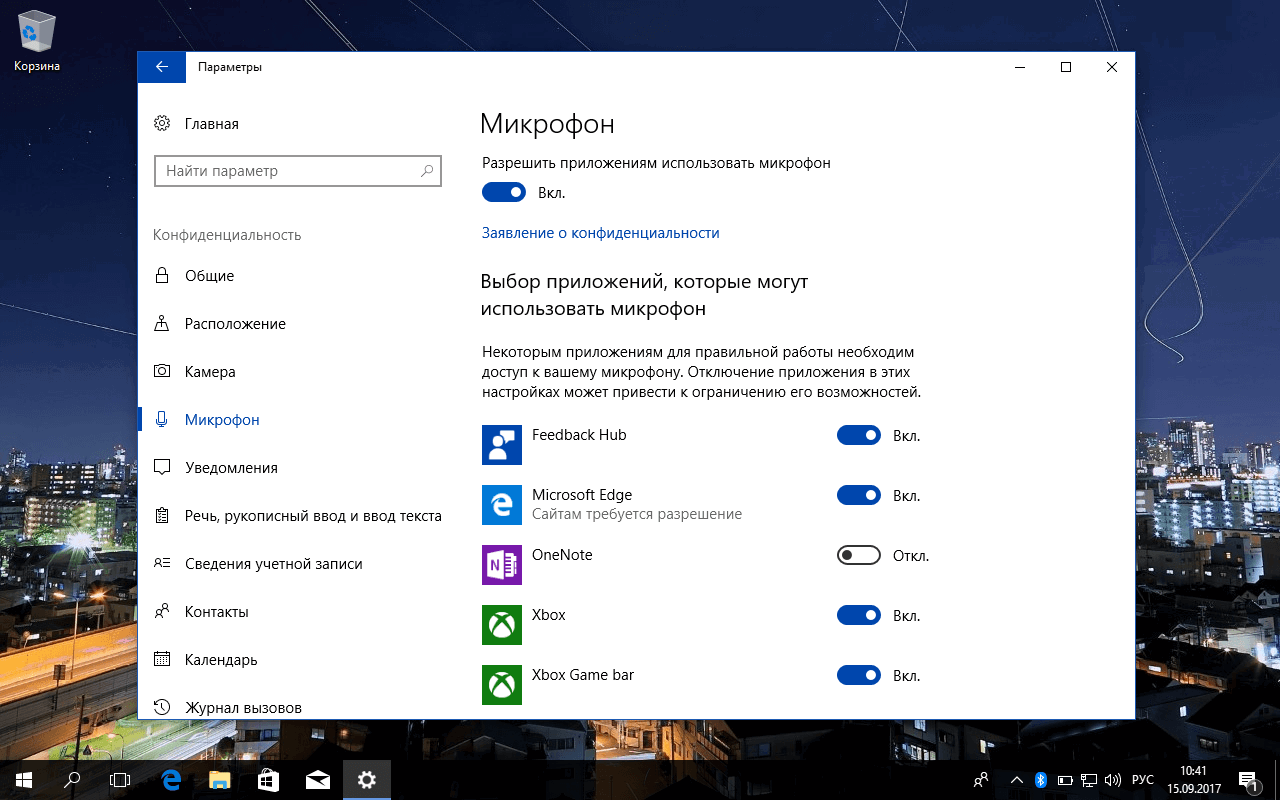
Task: Open the Windows Start menu
Action: (x=23, y=779)
